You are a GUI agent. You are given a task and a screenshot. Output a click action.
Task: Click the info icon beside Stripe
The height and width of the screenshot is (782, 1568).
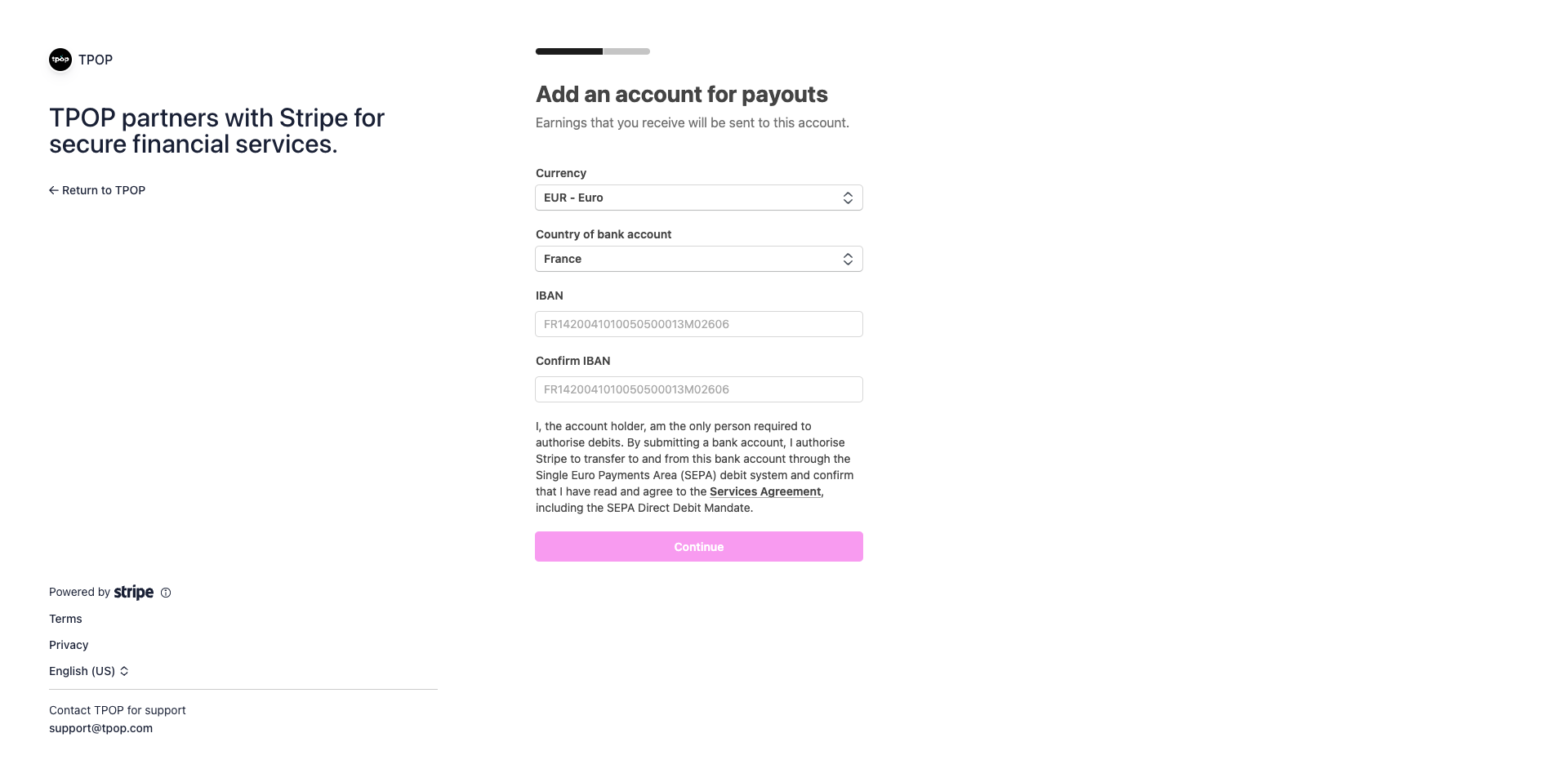(x=166, y=593)
